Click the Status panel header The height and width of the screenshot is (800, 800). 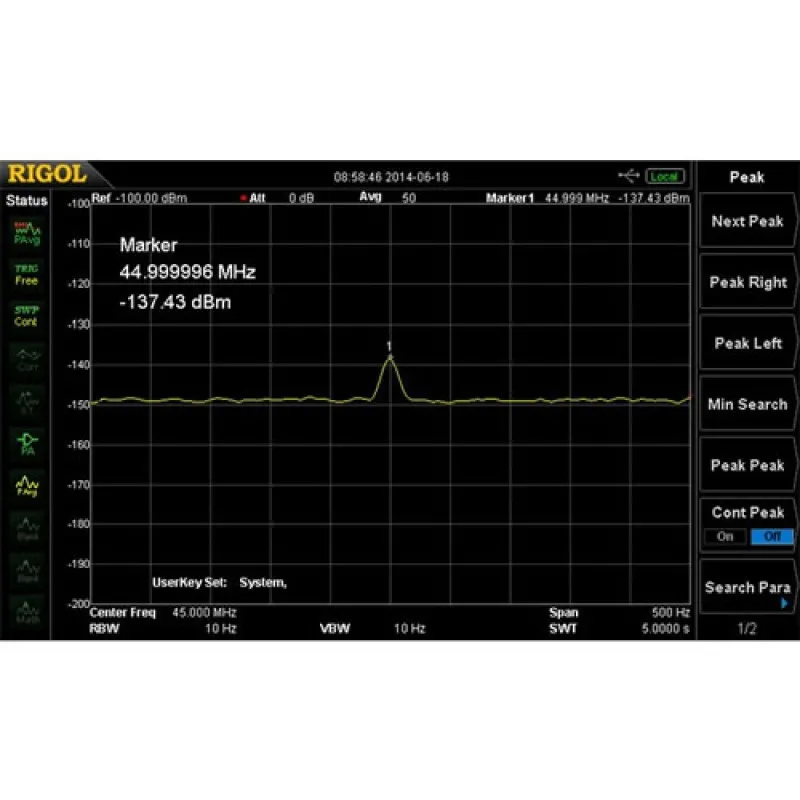[27, 200]
